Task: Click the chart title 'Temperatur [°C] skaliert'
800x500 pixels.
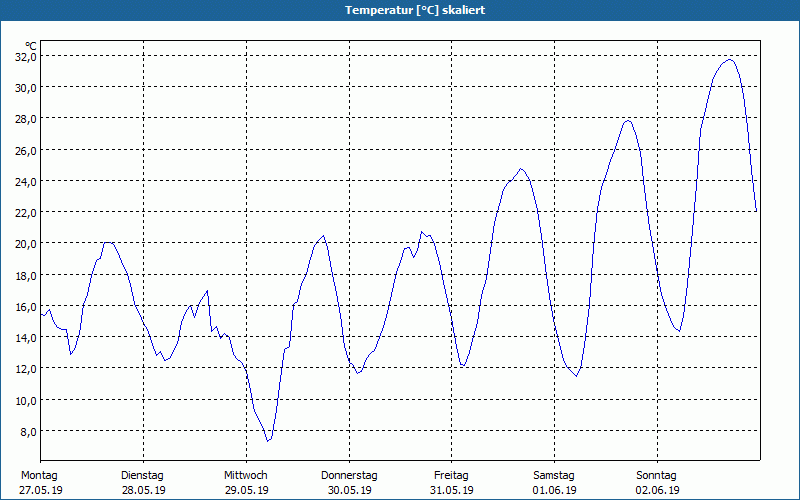Action: [415, 10]
